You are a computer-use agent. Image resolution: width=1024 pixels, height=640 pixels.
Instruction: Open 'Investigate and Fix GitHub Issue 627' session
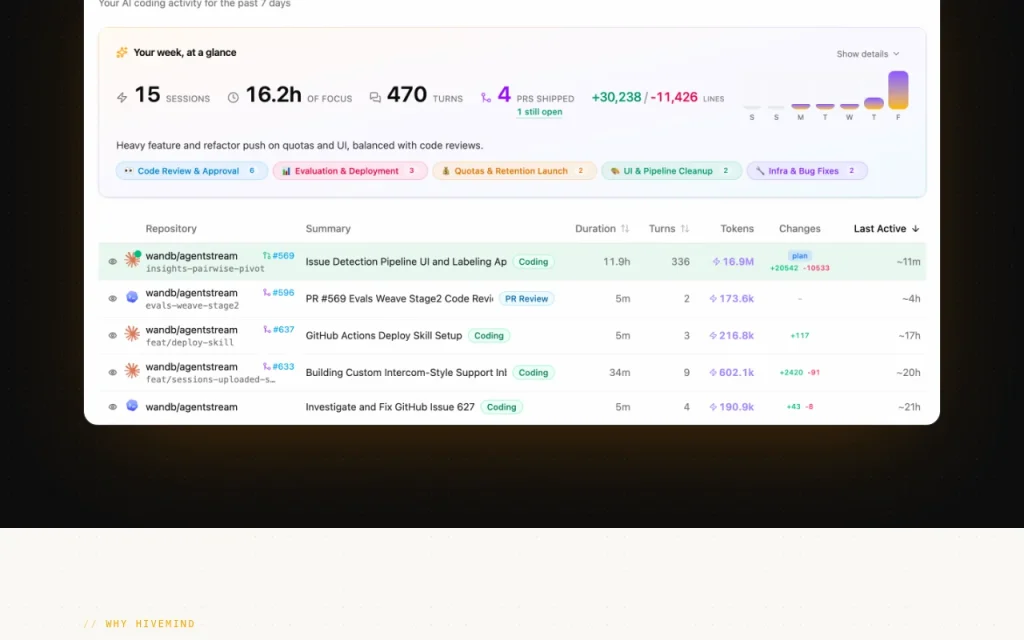(390, 407)
